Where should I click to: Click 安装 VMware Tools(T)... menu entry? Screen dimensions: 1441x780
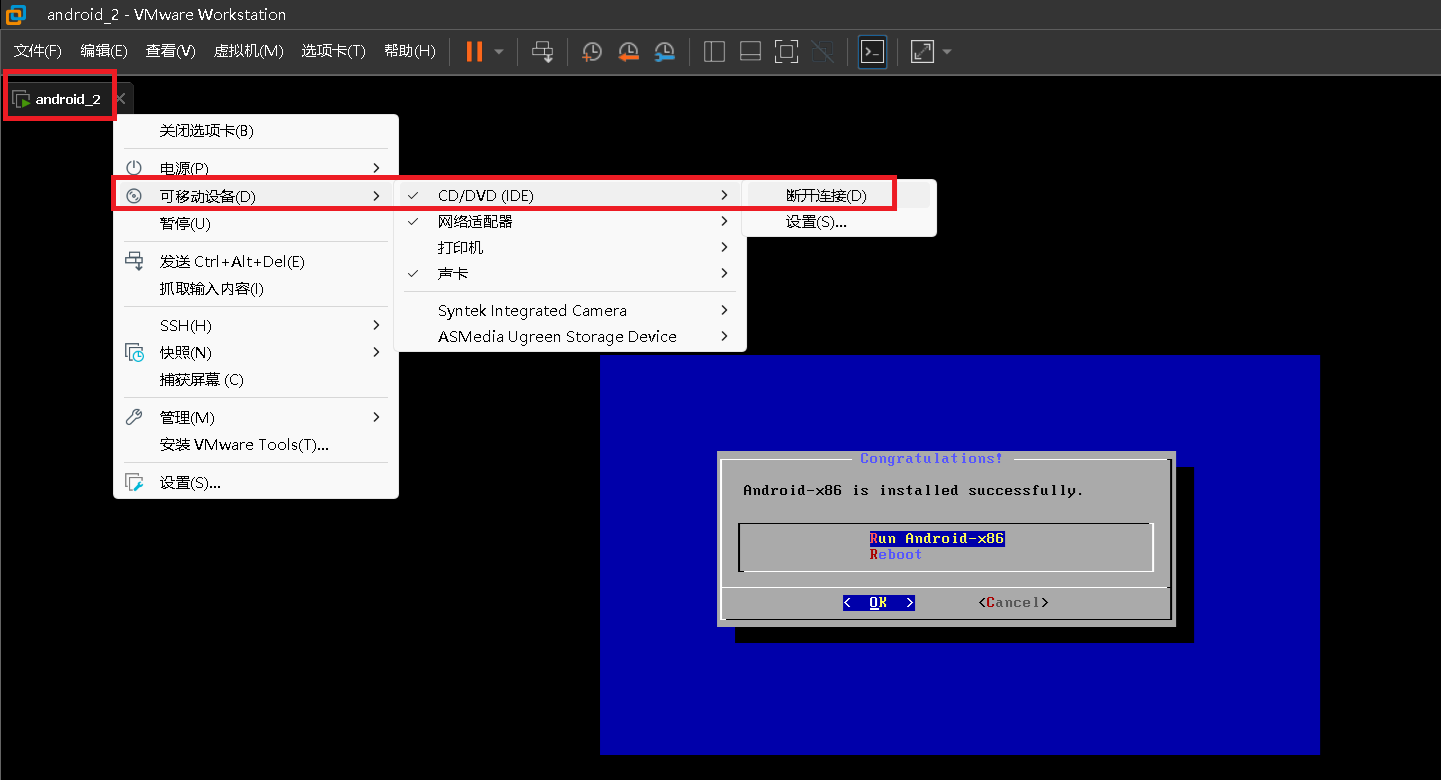tap(256, 445)
